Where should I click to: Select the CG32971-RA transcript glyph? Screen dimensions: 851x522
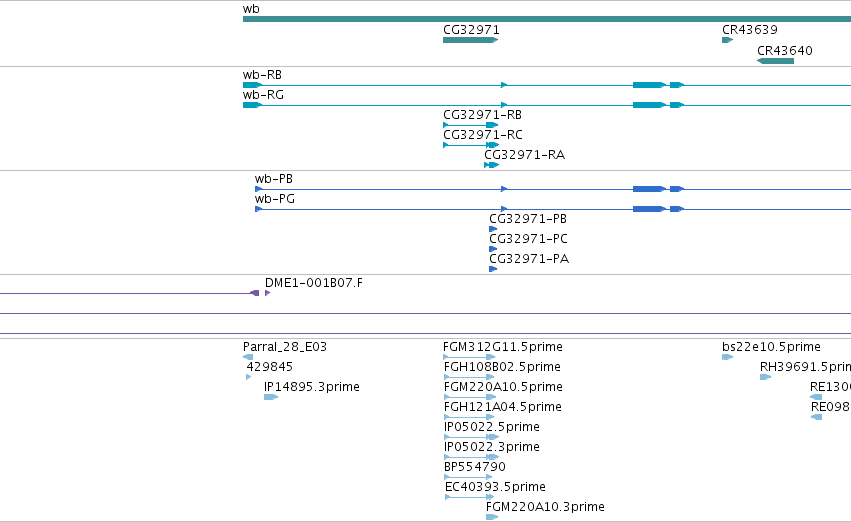pos(491,165)
